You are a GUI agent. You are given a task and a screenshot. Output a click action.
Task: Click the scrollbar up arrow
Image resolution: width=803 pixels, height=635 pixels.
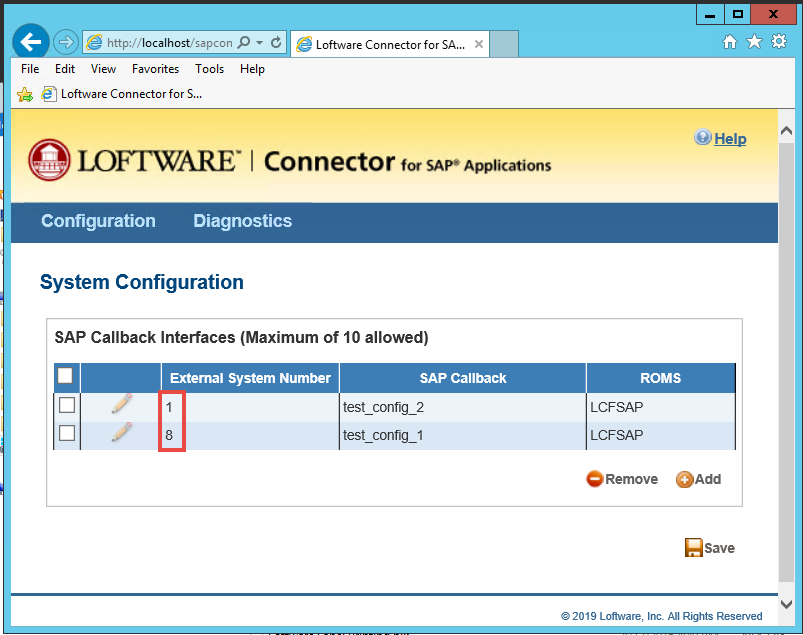click(787, 131)
